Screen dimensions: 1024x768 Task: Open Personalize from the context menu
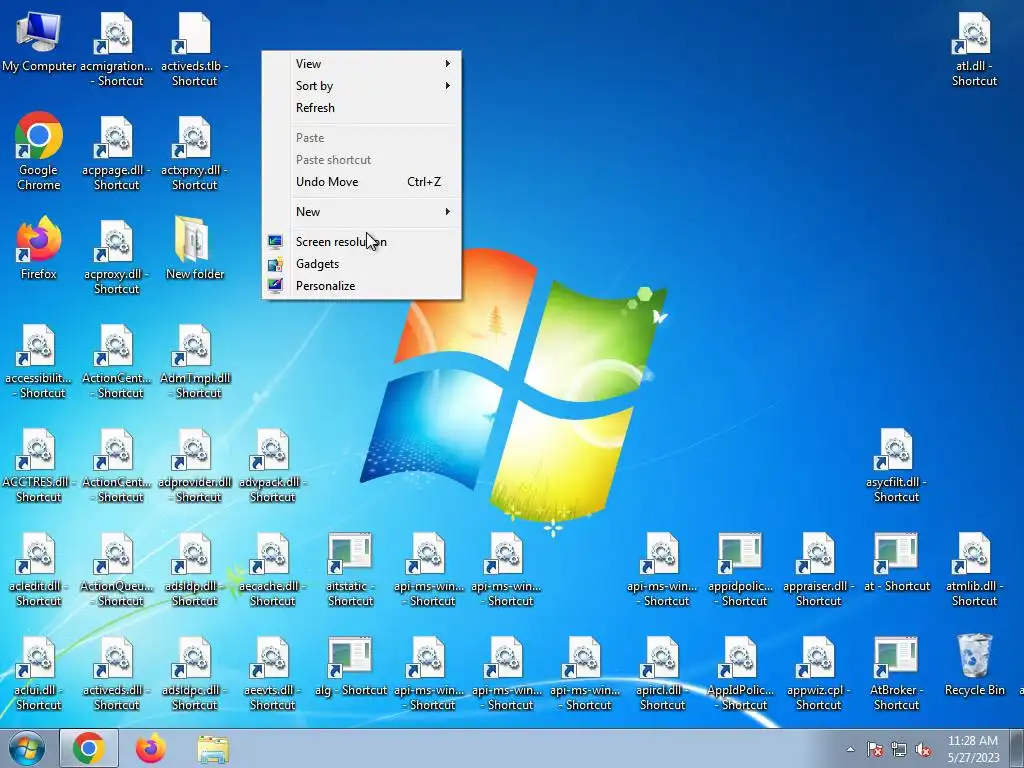coord(362,286)
